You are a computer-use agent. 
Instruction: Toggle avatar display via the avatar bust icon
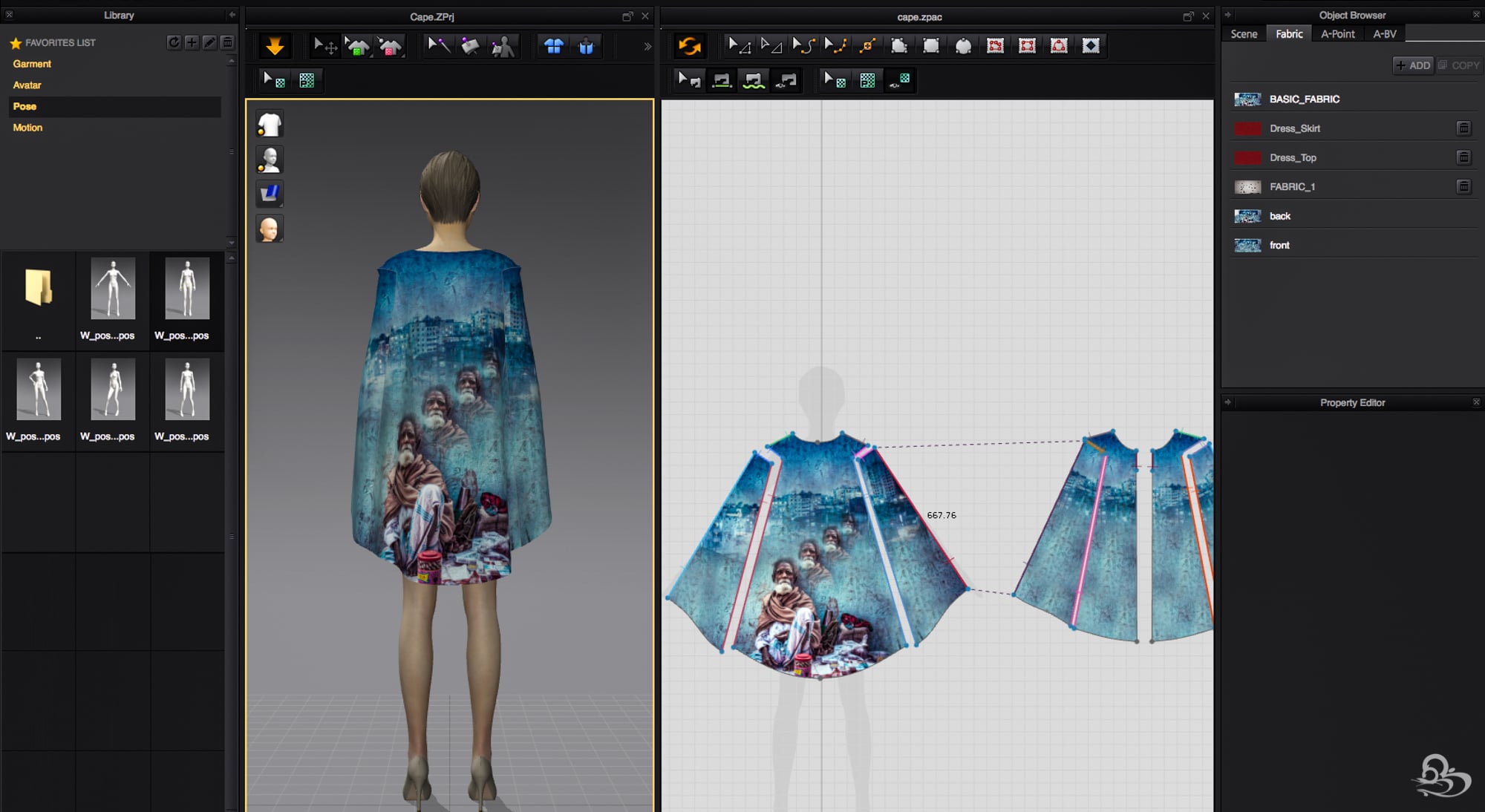click(x=270, y=159)
